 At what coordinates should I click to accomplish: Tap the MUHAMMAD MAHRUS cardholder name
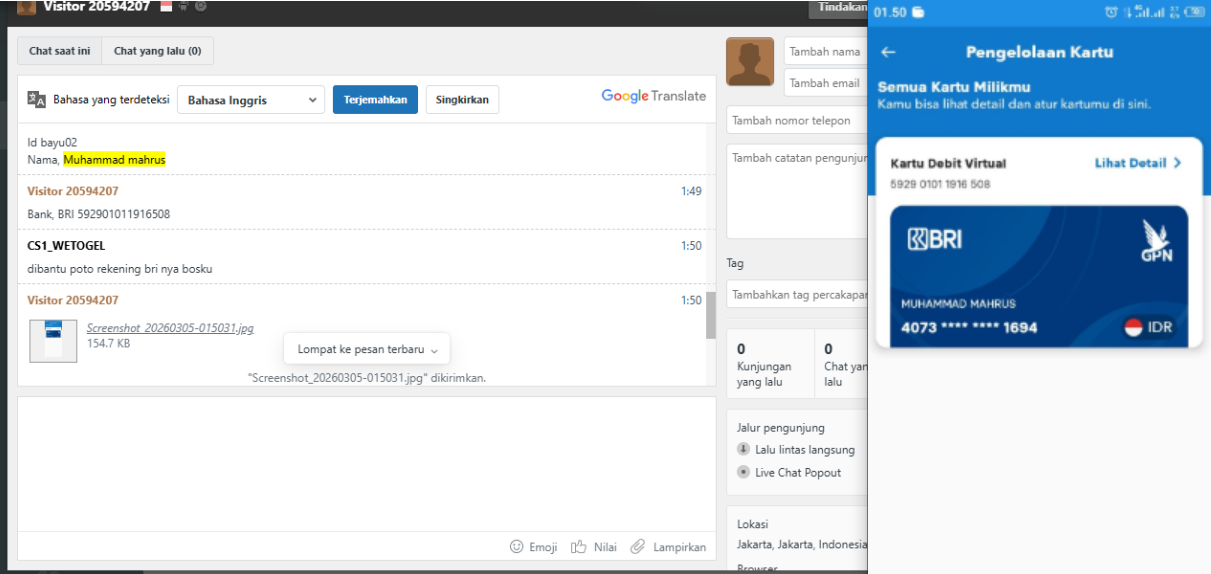pos(958,304)
